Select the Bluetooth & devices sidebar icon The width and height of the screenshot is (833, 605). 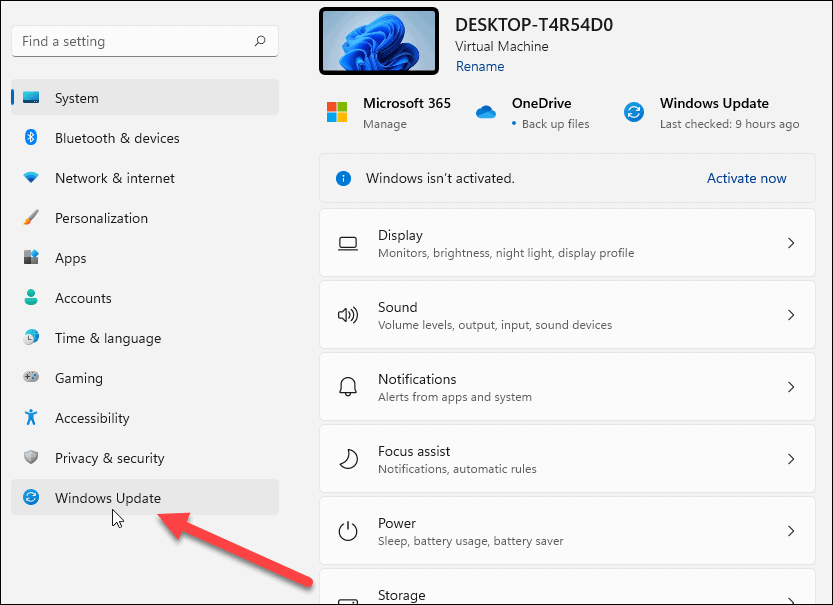(30, 138)
